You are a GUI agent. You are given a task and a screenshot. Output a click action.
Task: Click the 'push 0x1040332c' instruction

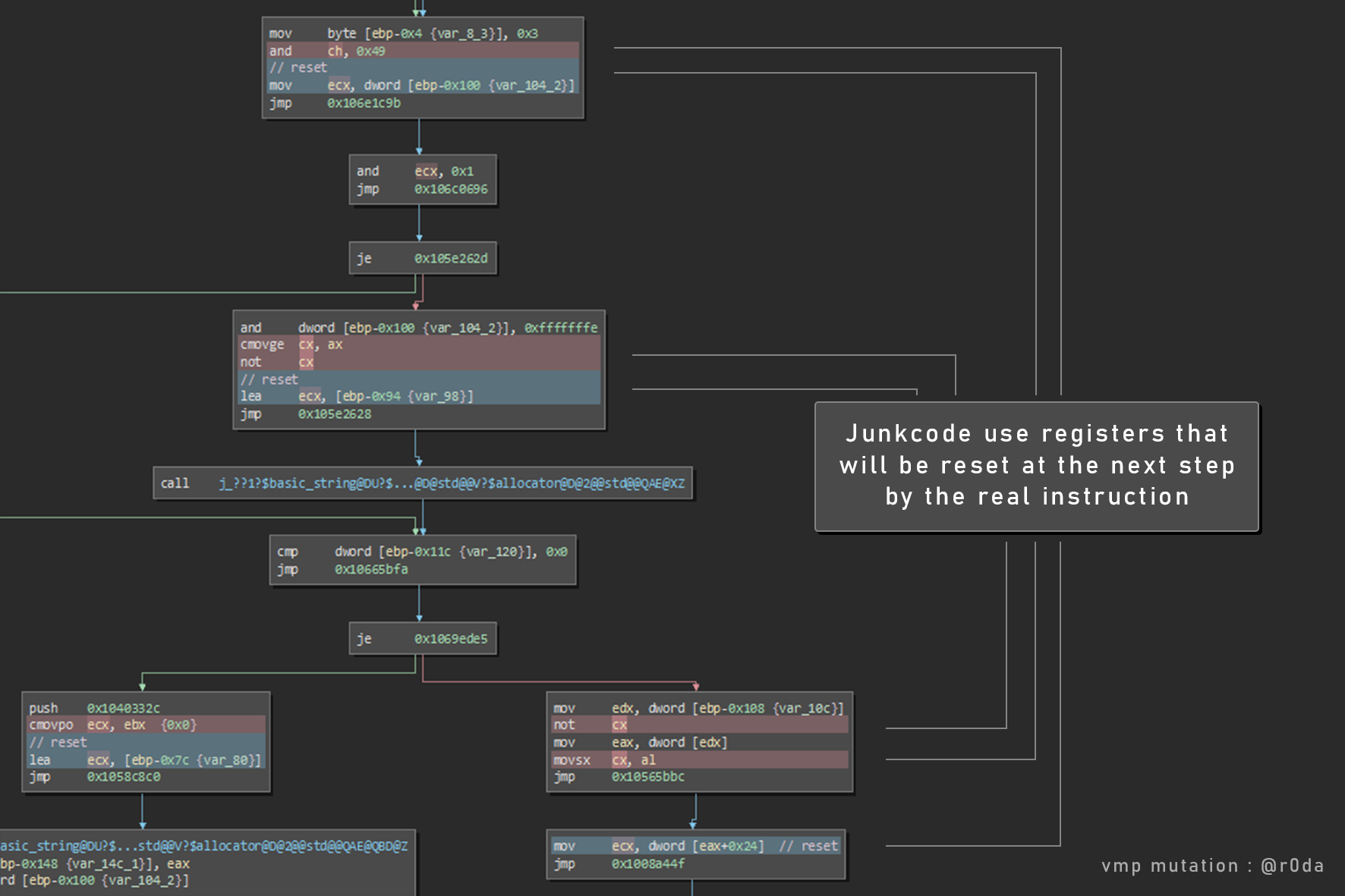click(x=95, y=708)
